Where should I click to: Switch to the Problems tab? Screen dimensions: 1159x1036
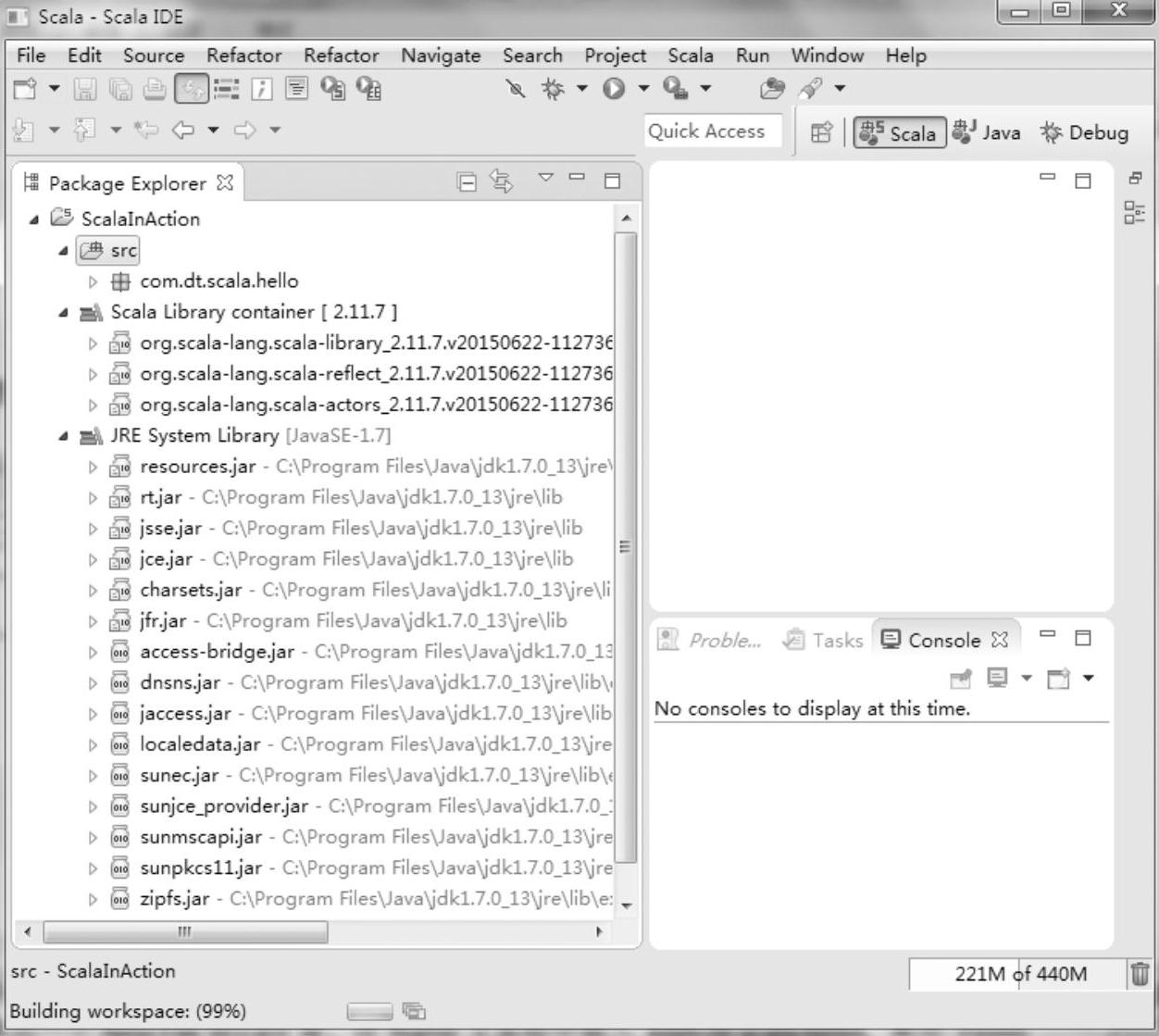click(709, 640)
